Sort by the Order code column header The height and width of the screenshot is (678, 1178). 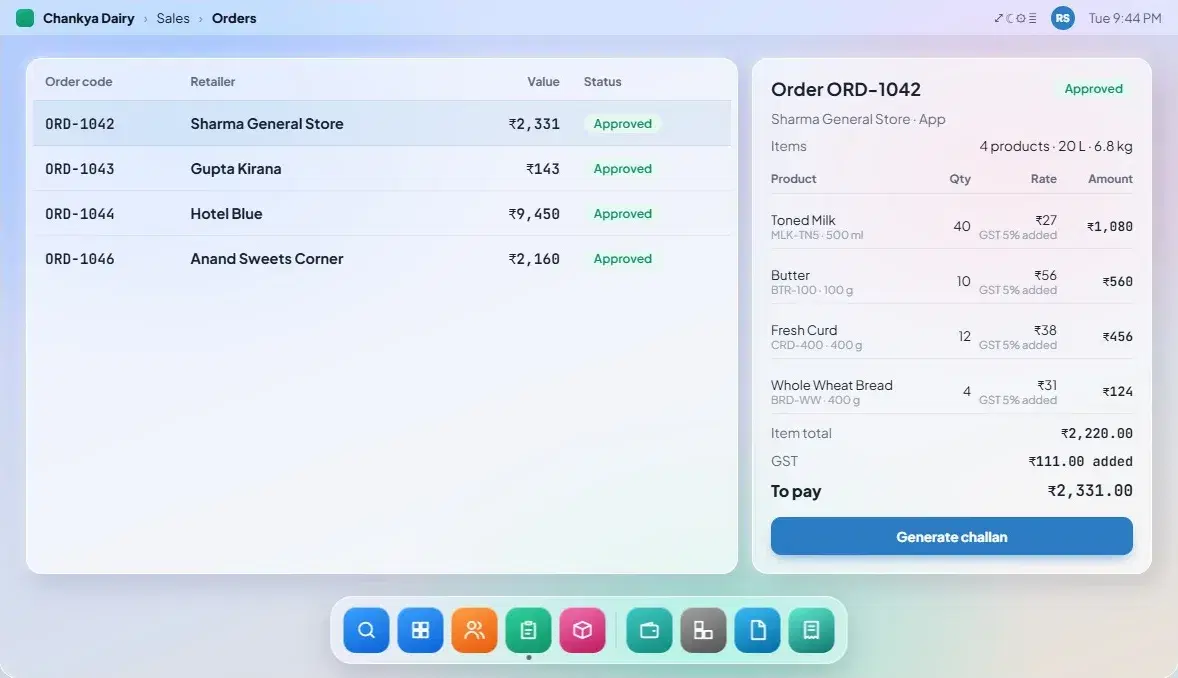79,81
